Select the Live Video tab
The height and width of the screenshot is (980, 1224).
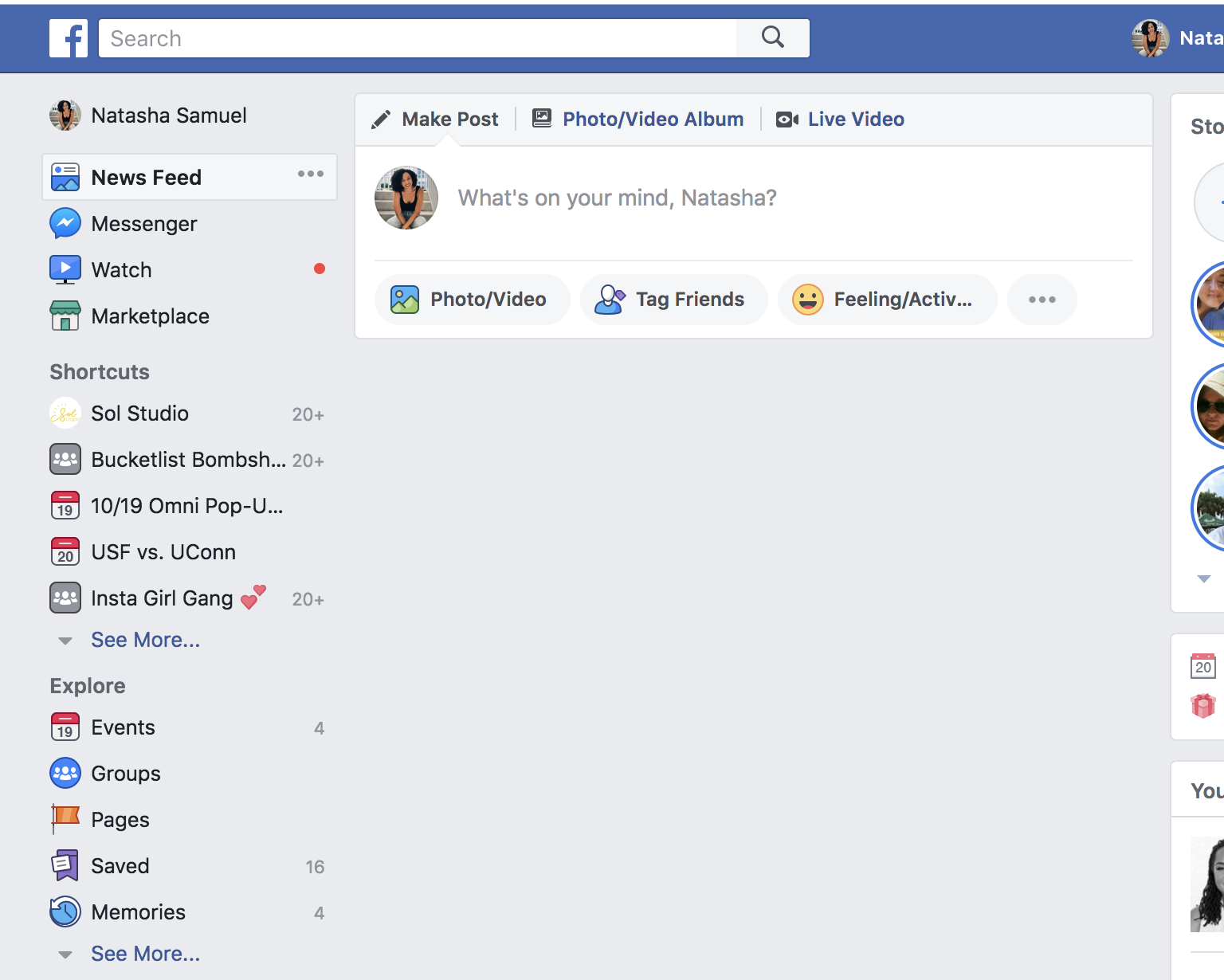tap(841, 120)
